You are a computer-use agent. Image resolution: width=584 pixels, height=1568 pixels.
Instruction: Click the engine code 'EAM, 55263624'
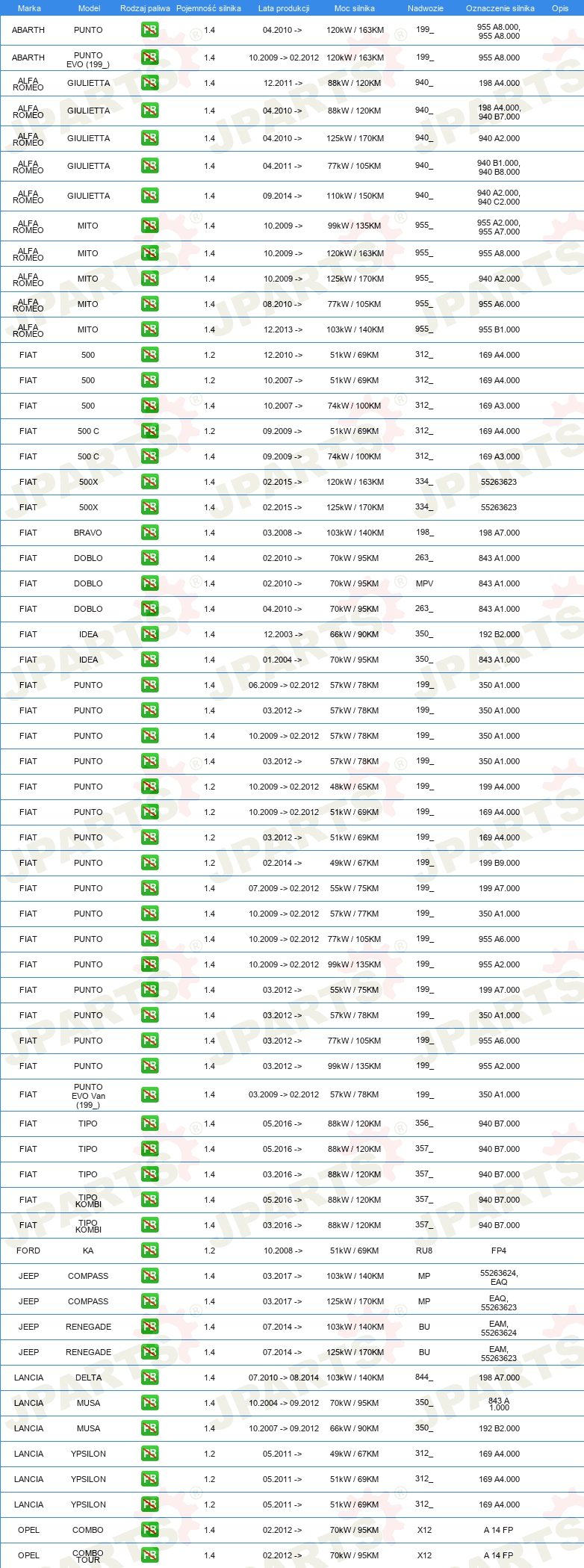click(x=499, y=1327)
